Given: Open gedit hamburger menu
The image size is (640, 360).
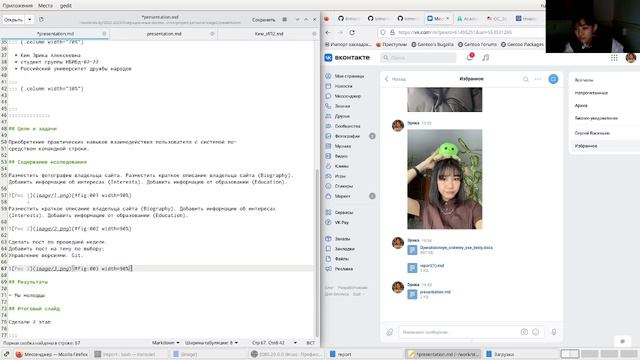Looking at the screenshot, I should [284, 20].
